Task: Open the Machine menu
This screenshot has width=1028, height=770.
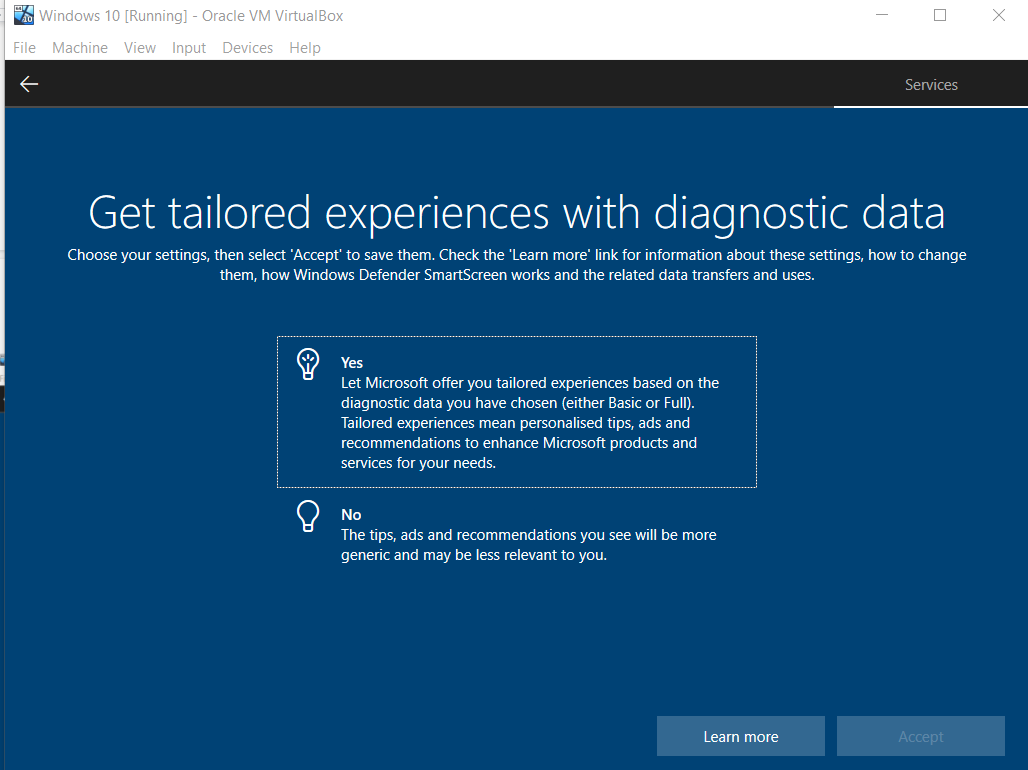Action: [80, 48]
